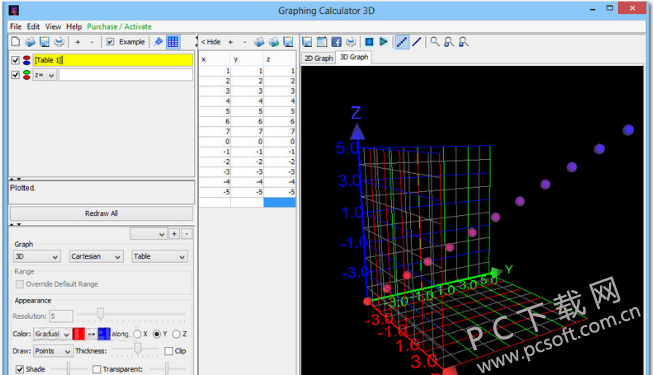Viewport: 653px width, 375px height.
Task: Uncheck visibility of Table 1 equation
Action: point(15,60)
